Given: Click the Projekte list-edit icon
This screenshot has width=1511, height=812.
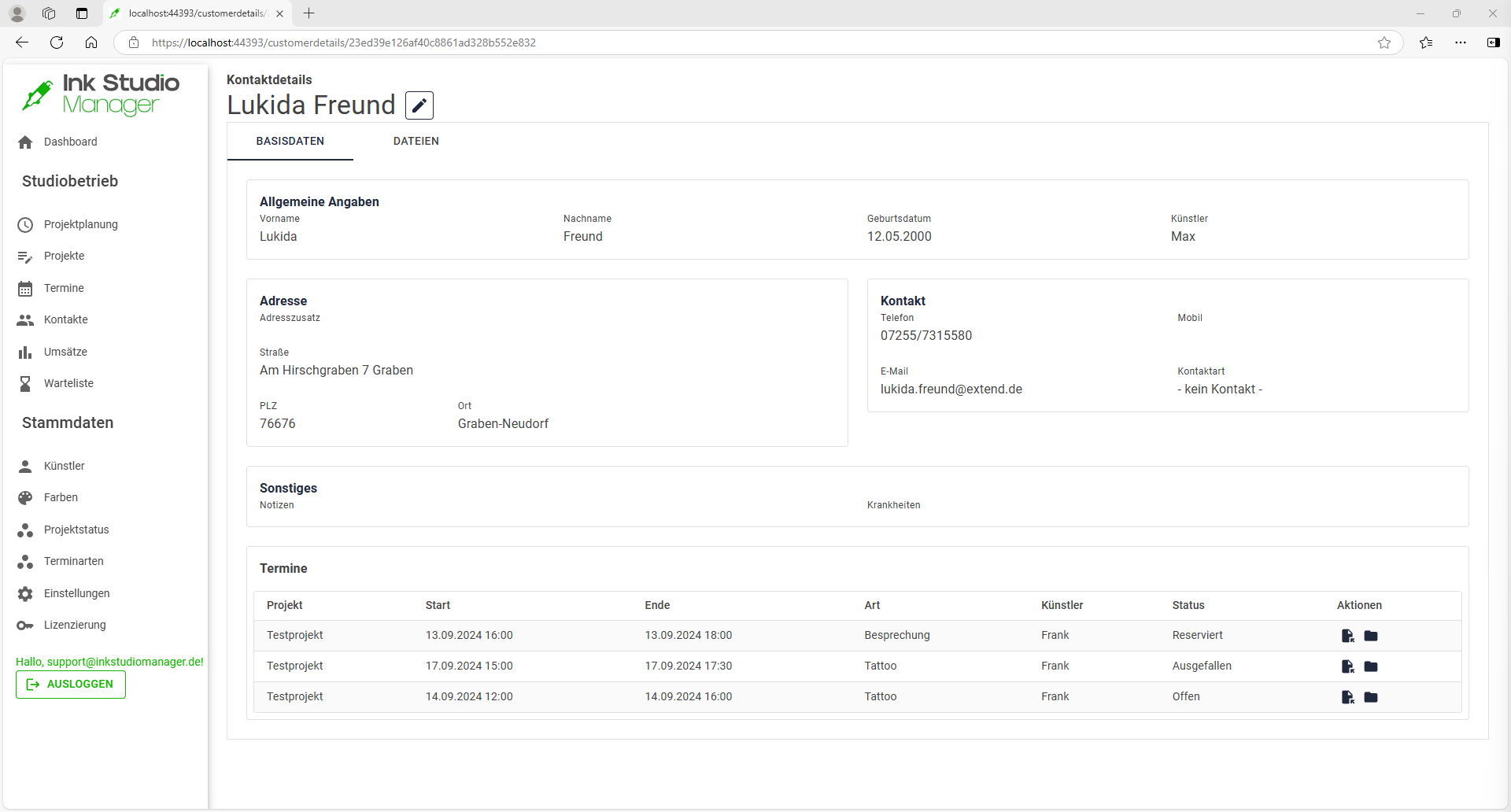Looking at the screenshot, I should pos(25,257).
